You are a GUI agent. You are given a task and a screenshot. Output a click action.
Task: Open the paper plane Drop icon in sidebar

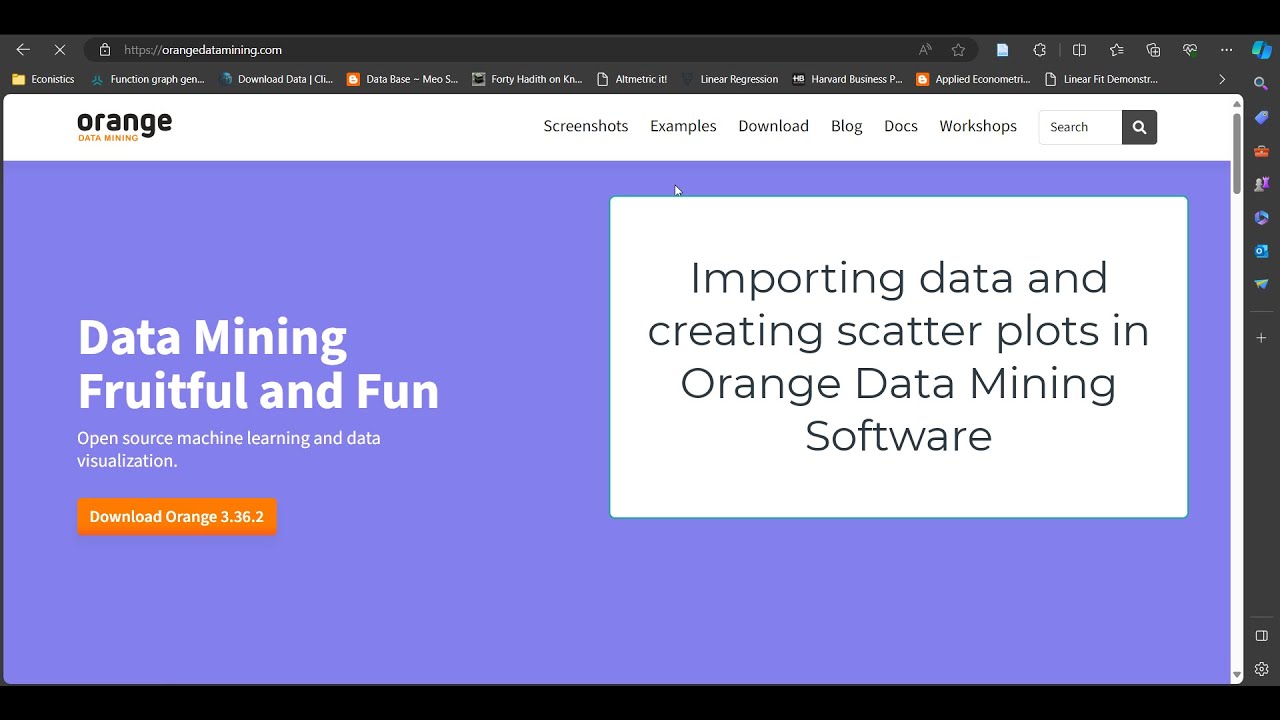tap(1261, 284)
